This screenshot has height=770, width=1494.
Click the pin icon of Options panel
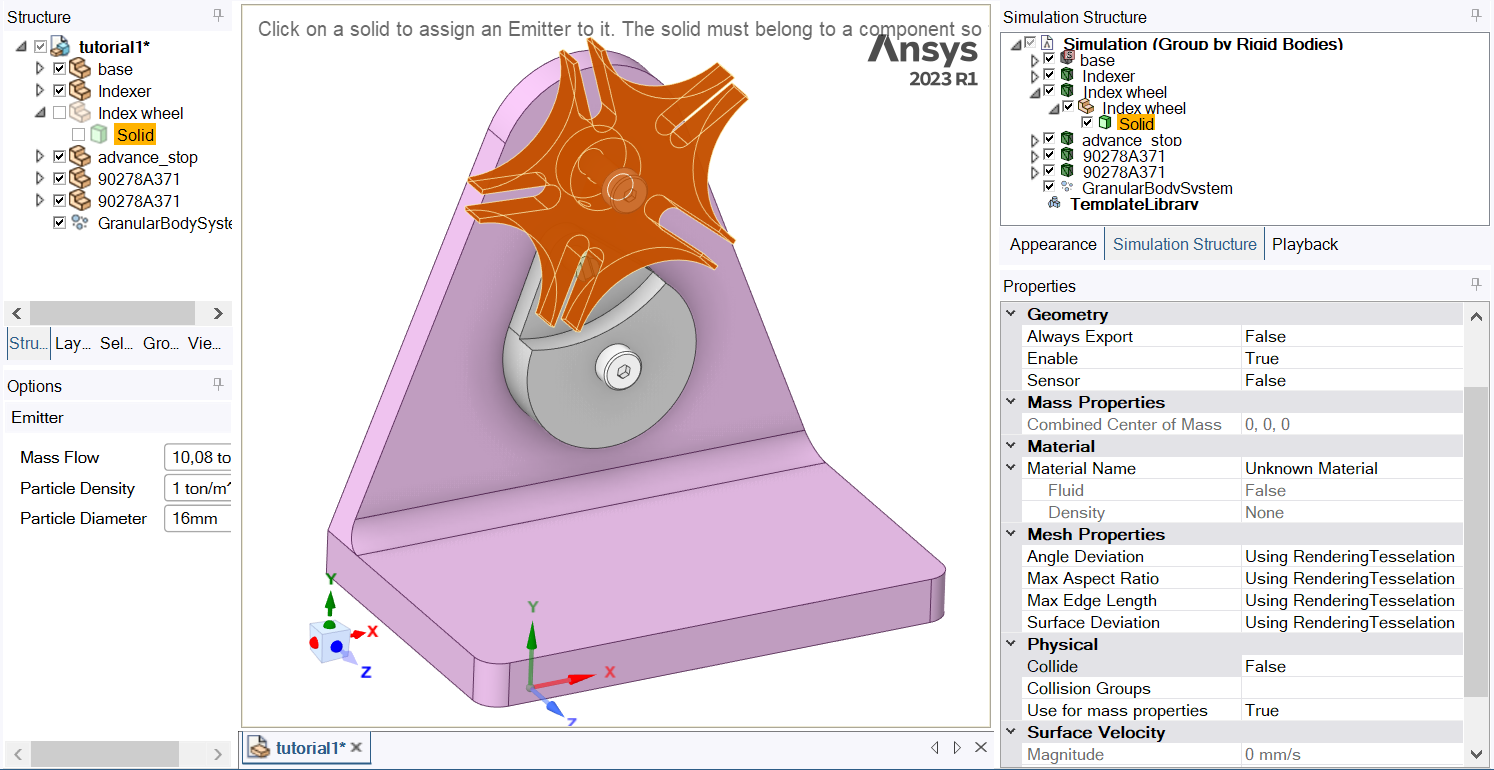218,385
